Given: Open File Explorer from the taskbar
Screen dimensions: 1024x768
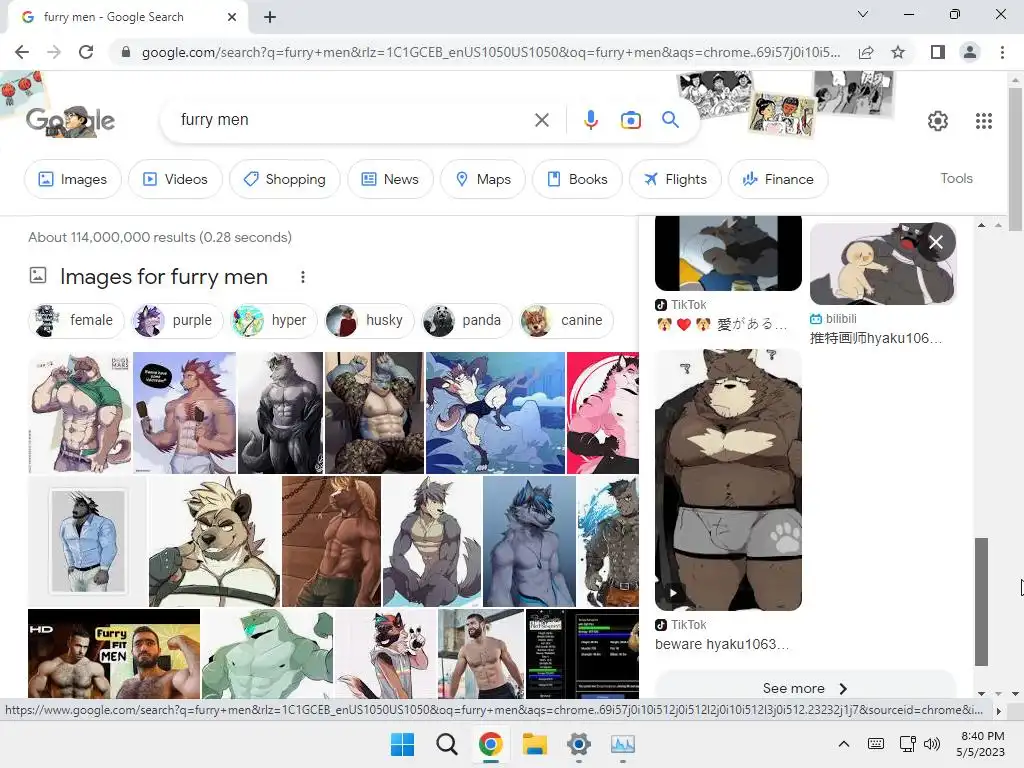Looking at the screenshot, I should 535,744.
